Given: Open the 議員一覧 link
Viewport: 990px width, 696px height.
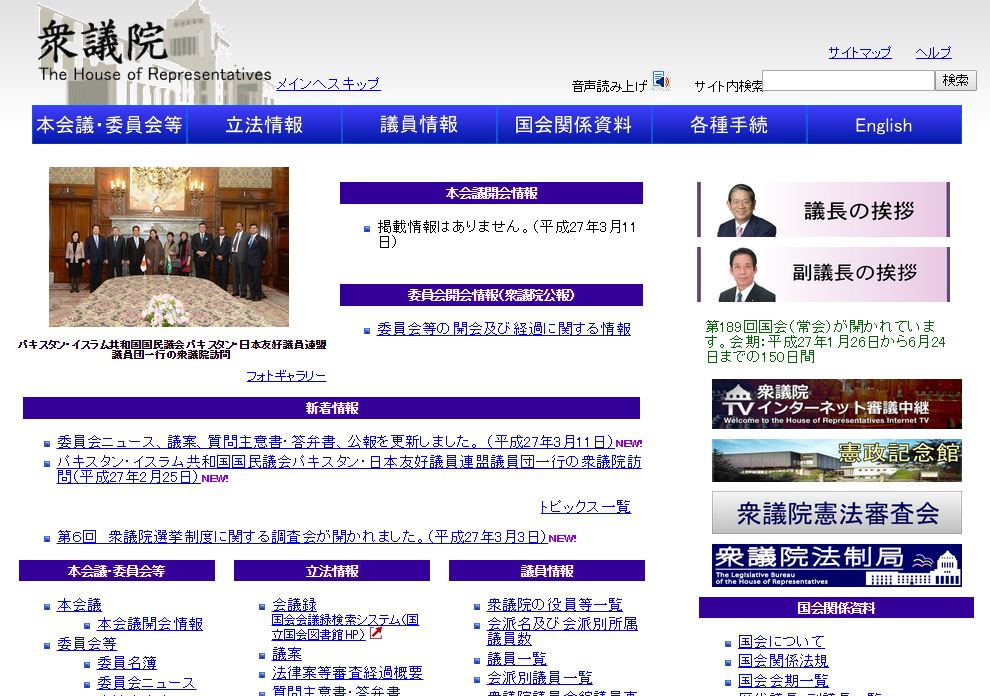Looking at the screenshot, I should pos(517,659).
